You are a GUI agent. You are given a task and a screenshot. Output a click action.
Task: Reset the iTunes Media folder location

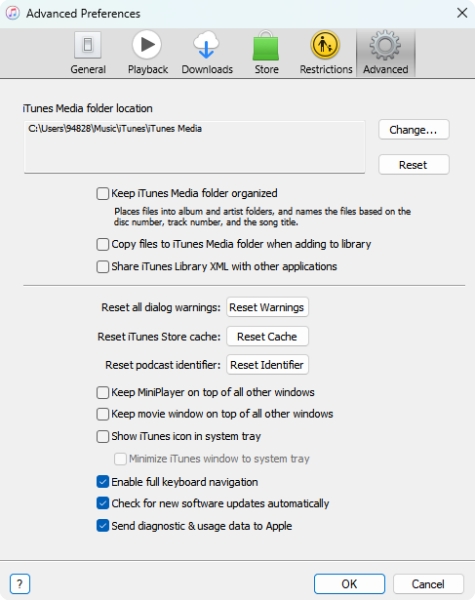pos(413,165)
